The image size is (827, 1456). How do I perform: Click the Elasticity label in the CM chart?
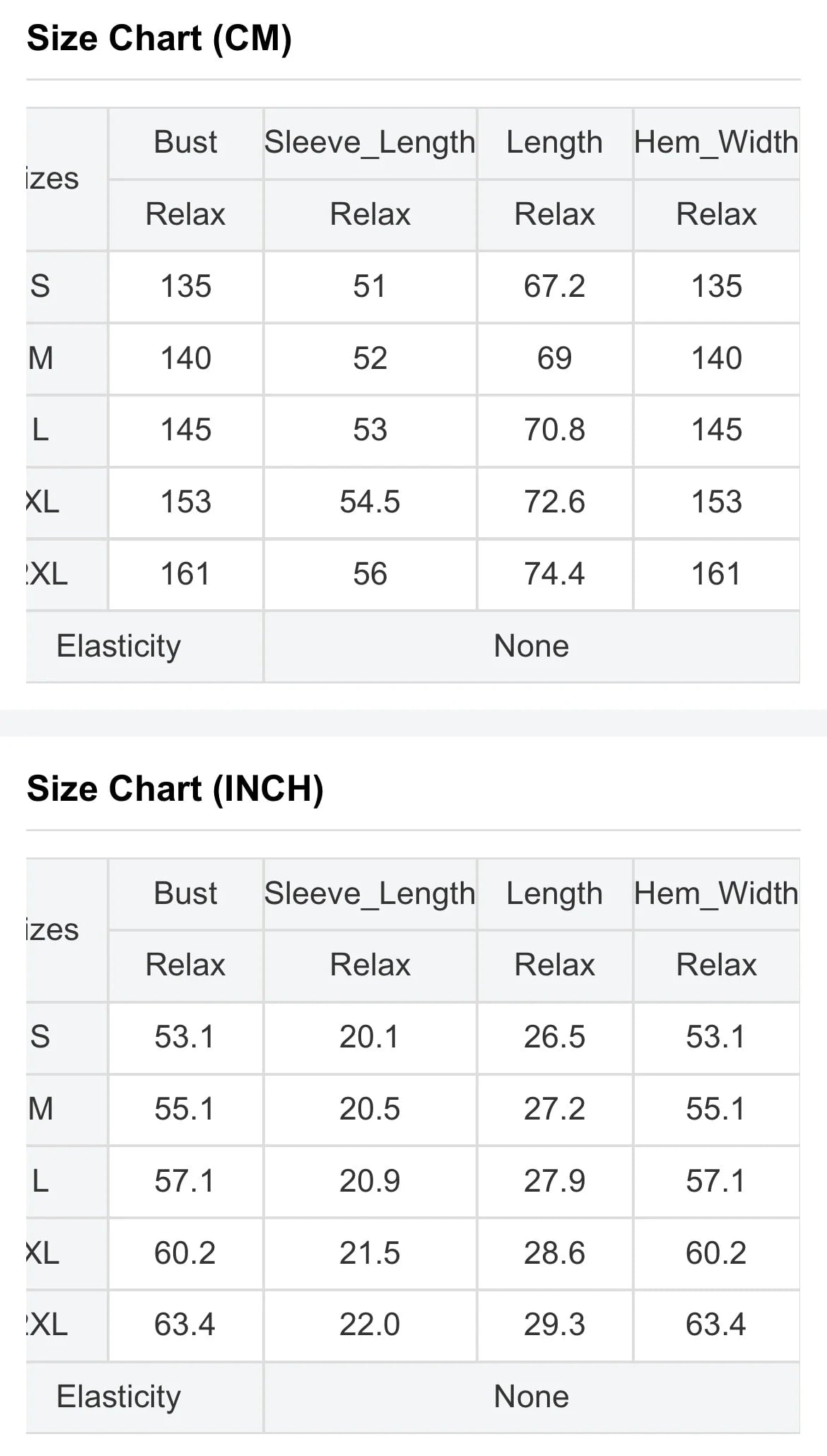point(119,646)
